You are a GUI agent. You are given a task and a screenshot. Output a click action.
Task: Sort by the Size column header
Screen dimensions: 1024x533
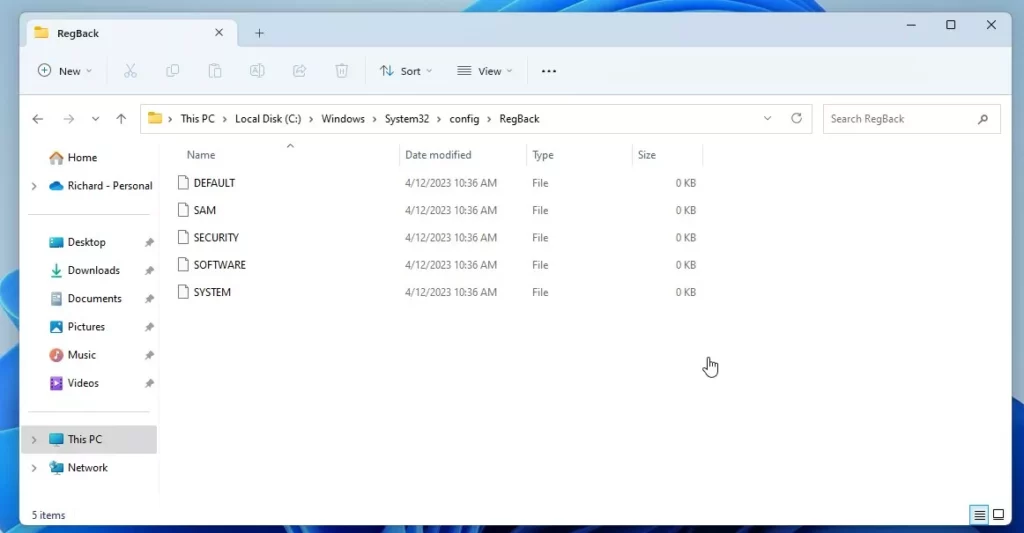647,155
